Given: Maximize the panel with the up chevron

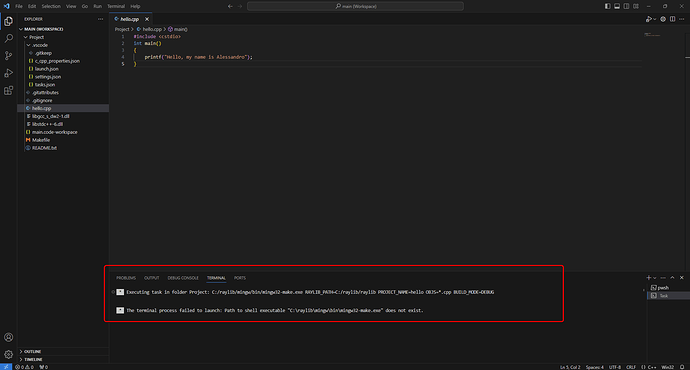Looking at the screenshot, I should [672, 278].
